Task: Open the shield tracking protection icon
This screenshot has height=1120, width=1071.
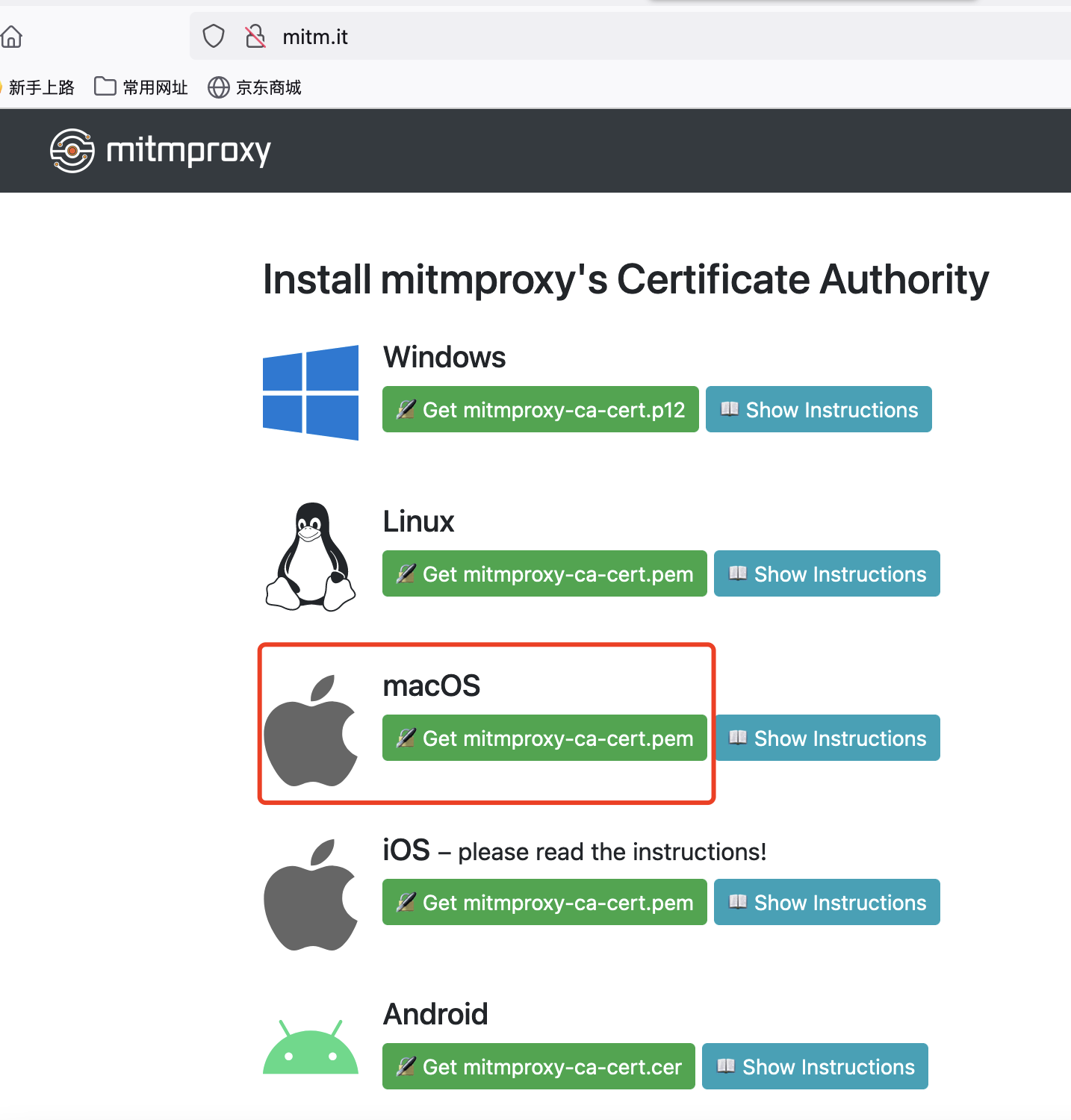Action: tap(214, 36)
